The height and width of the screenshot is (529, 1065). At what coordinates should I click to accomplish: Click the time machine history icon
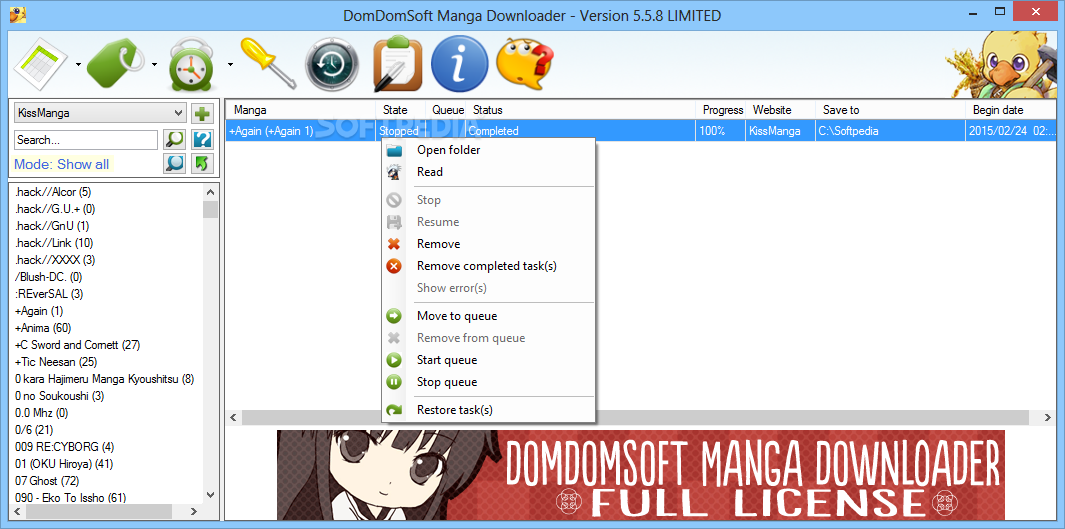(x=331, y=65)
